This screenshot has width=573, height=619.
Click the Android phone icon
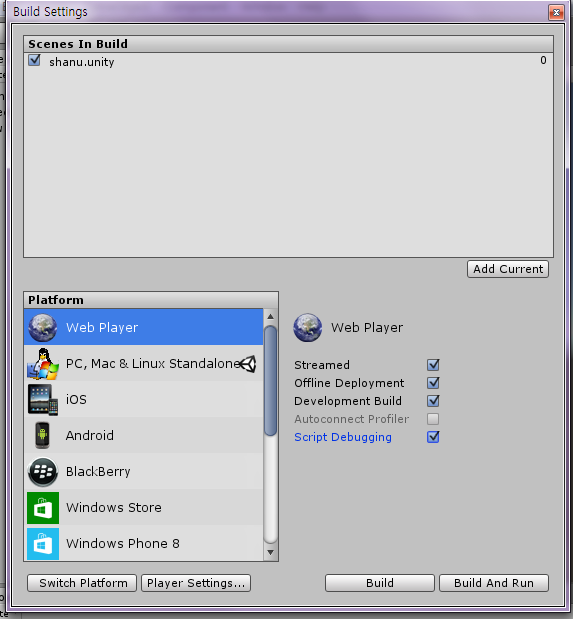point(42,435)
